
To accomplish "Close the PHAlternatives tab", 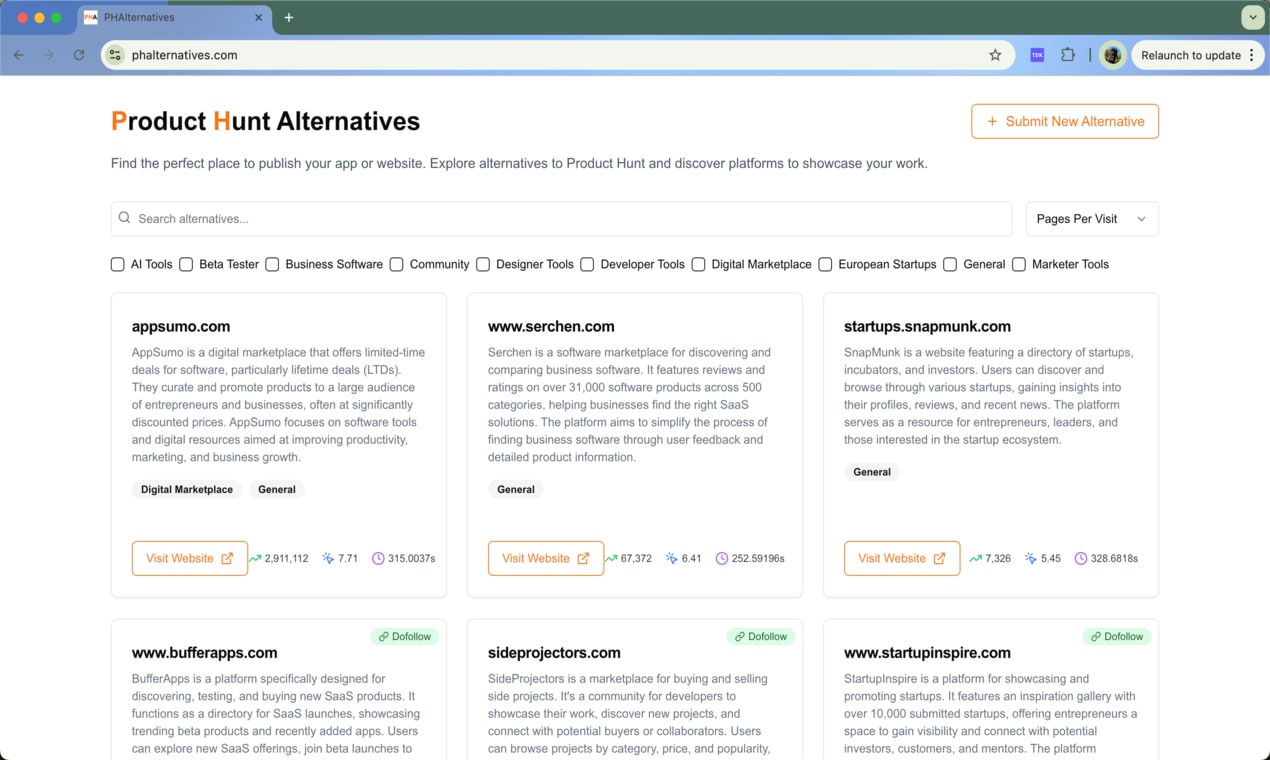I will 259,17.
